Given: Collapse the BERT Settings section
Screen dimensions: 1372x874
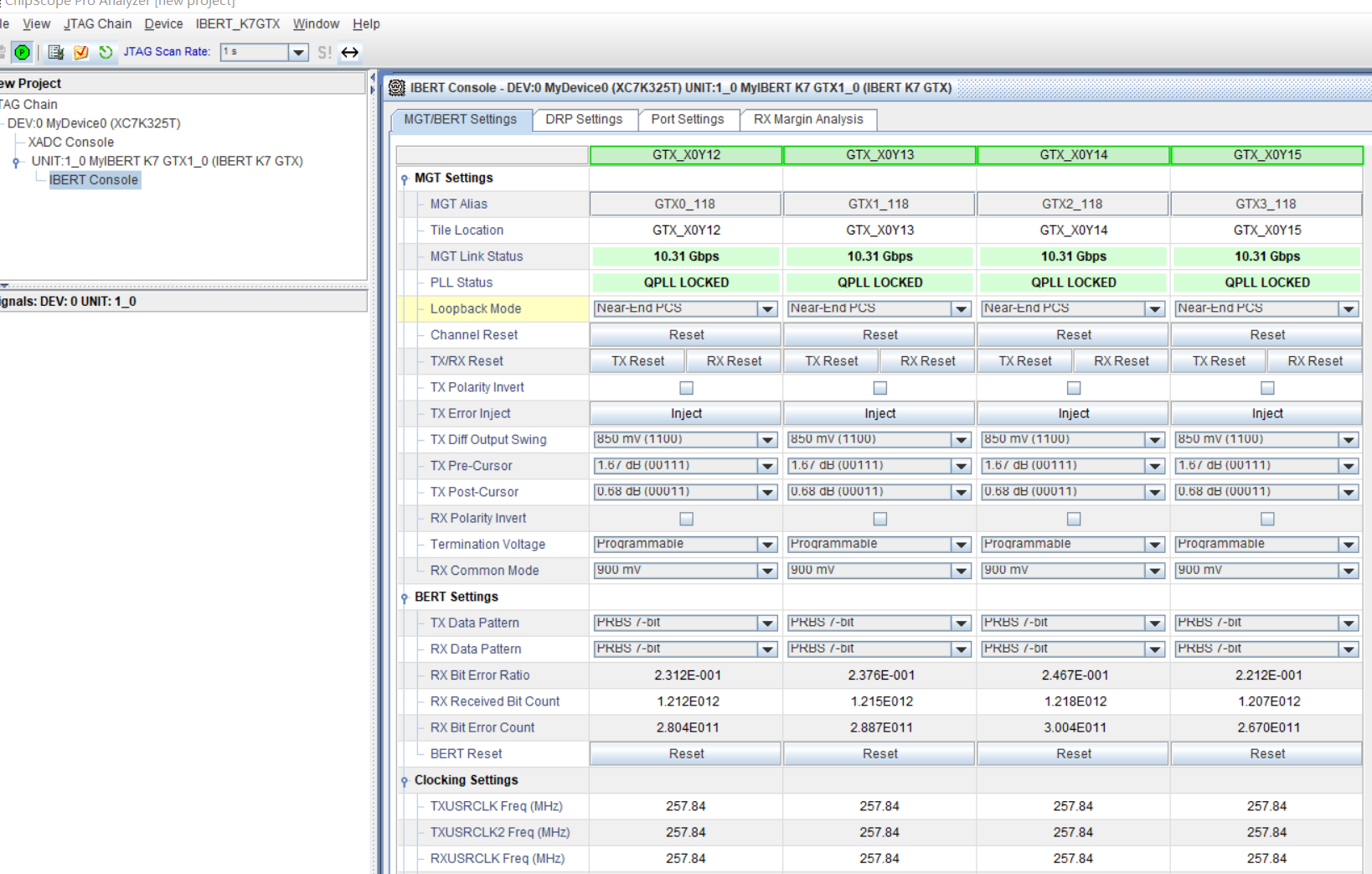Looking at the screenshot, I should click(x=405, y=597).
